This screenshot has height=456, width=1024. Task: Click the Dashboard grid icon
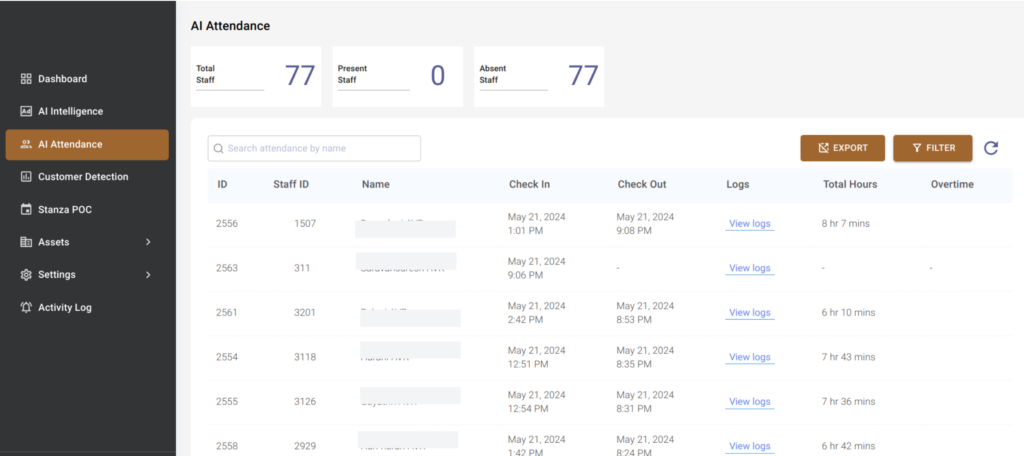pyautogui.click(x=26, y=79)
